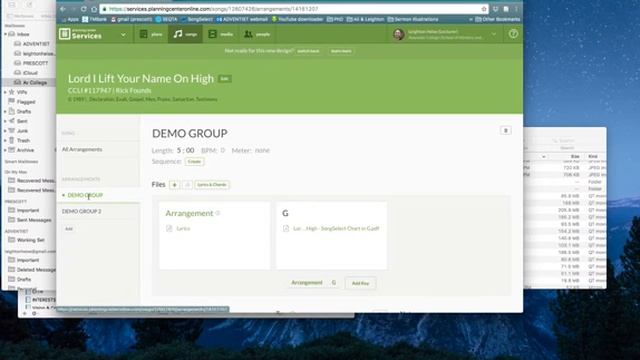This screenshot has height=360, width=640.
Task: Open the people tab in the Services navbar
Action: [x=257, y=34]
